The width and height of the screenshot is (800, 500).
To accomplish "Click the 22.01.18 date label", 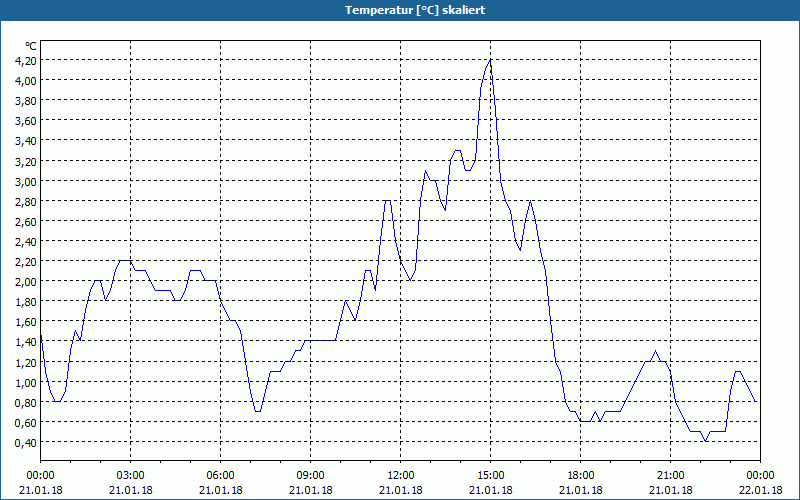I will point(760,490).
